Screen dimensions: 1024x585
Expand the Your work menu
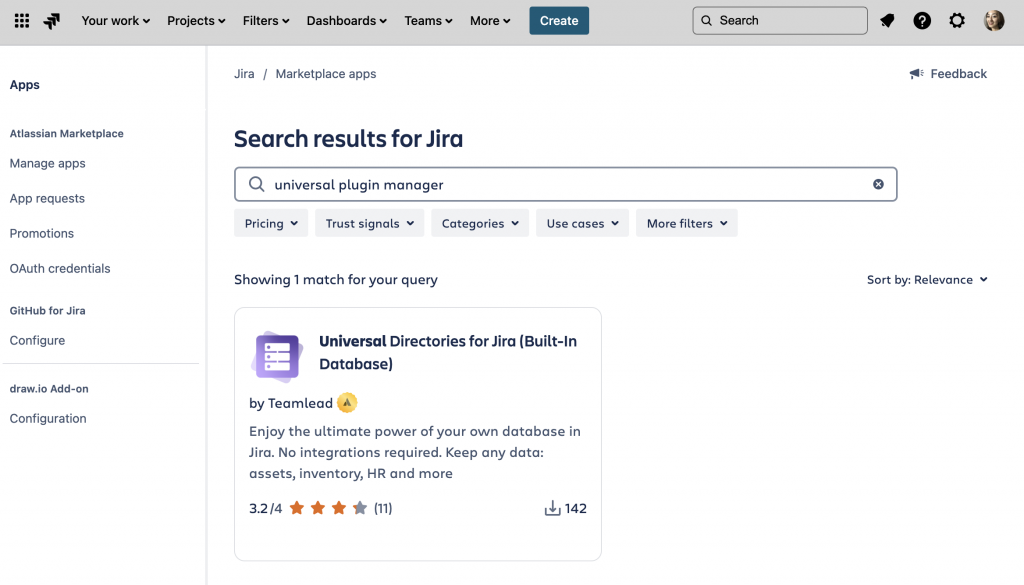point(116,21)
